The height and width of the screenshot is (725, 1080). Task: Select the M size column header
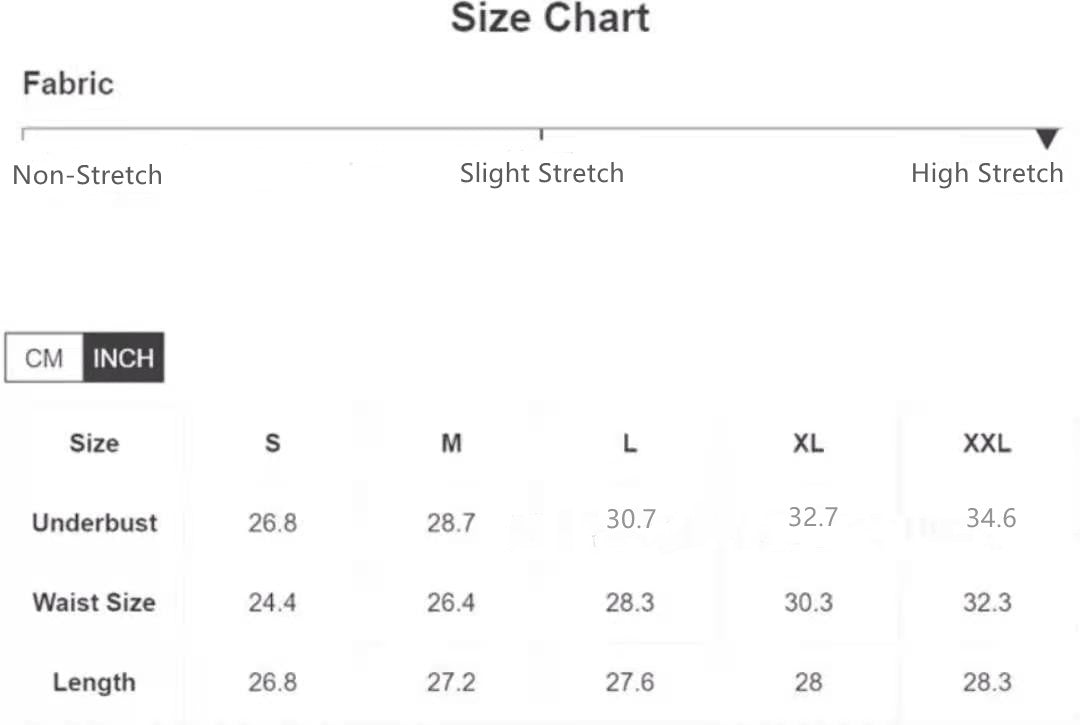[x=451, y=443]
